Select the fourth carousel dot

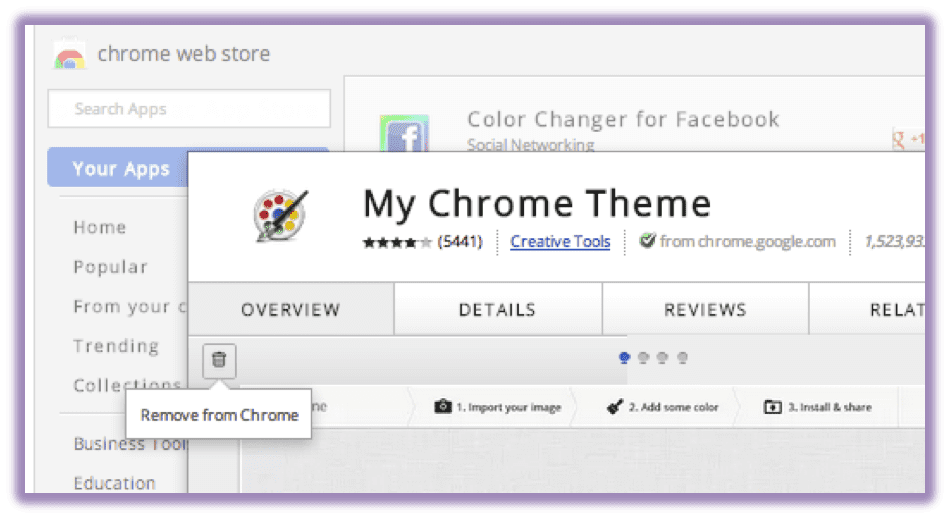tap(682, 357)
